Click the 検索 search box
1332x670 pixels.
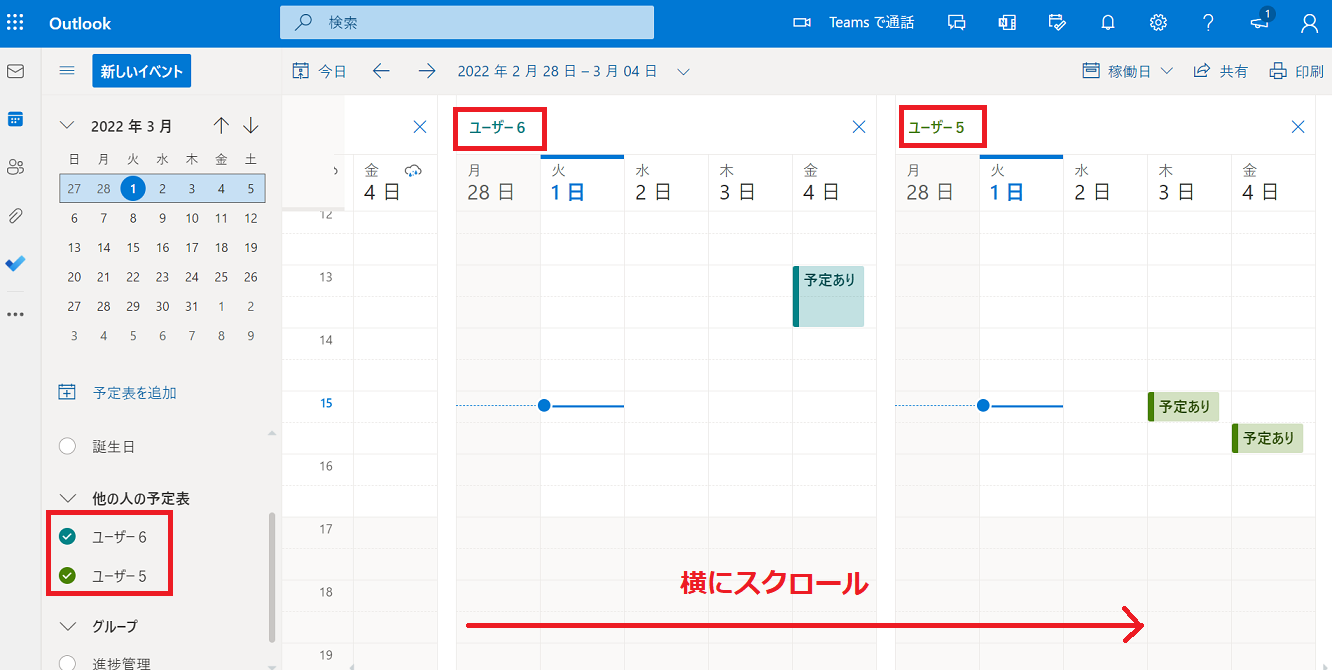click(466, 22)
